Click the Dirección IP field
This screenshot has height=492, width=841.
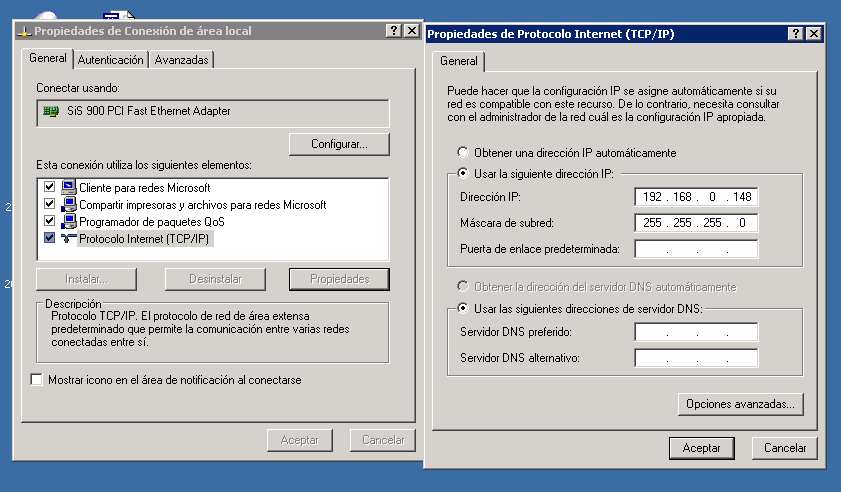point(696,197)
